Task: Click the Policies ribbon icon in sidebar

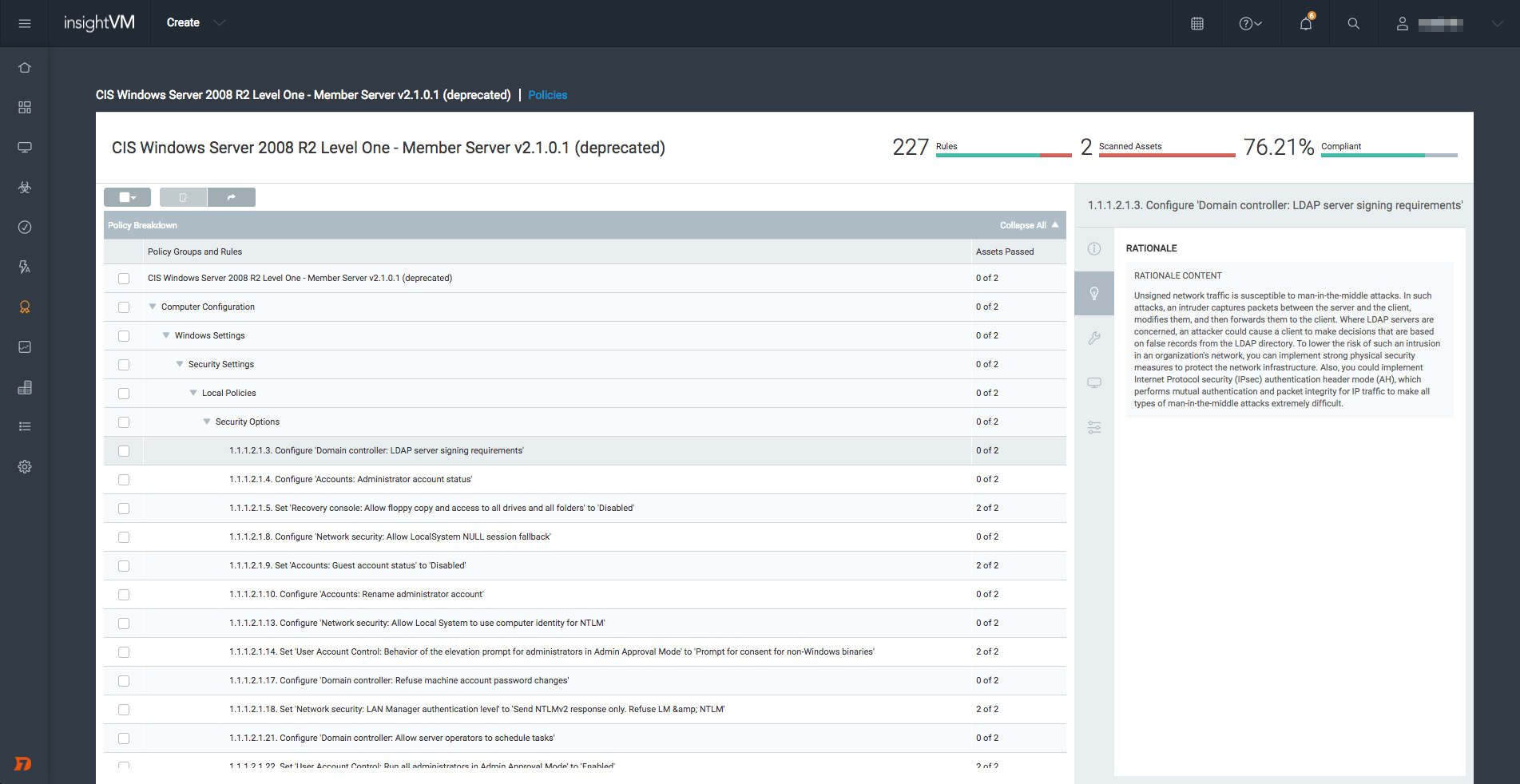Action: [x=25, y=307]
